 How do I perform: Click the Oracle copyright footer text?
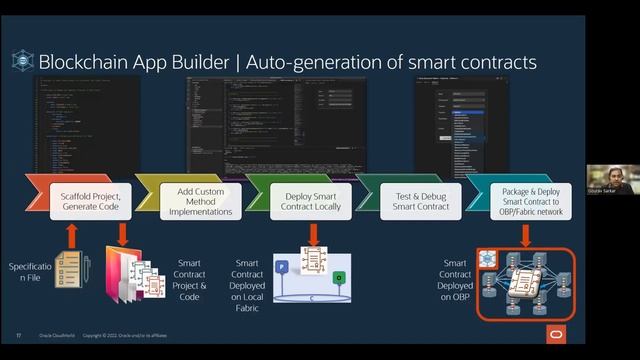[x=124, y=336]
